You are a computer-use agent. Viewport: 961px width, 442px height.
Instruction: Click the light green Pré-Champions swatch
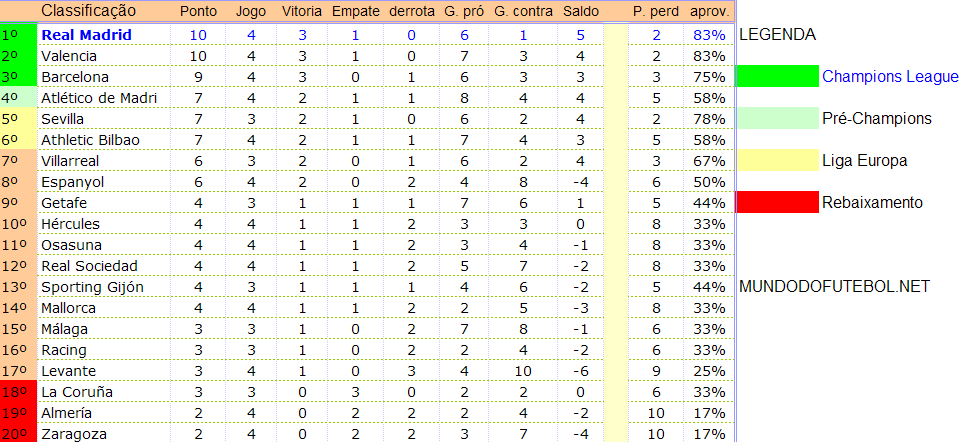(777, 118)
